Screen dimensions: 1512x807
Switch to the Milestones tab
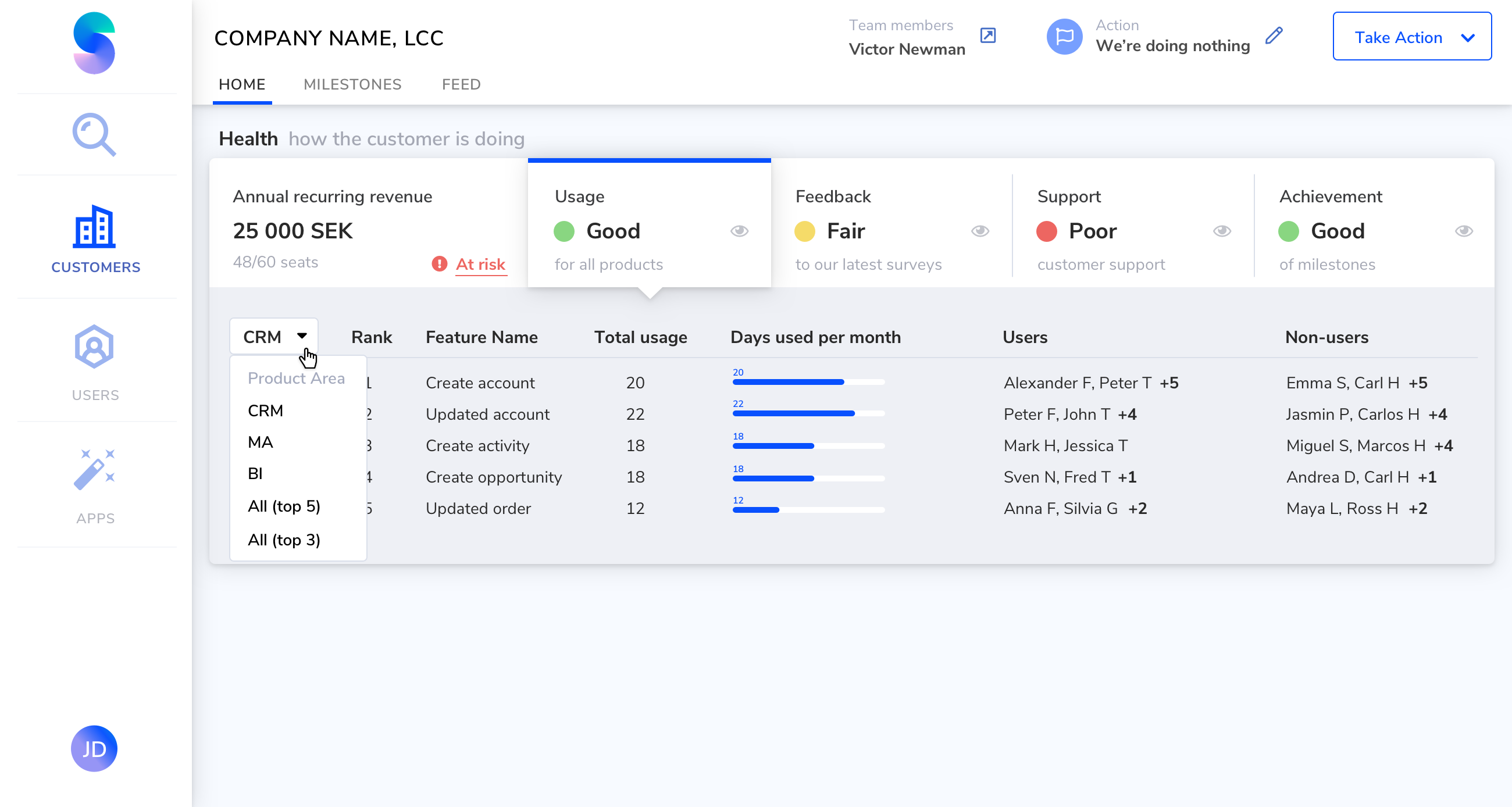[352, 84]
